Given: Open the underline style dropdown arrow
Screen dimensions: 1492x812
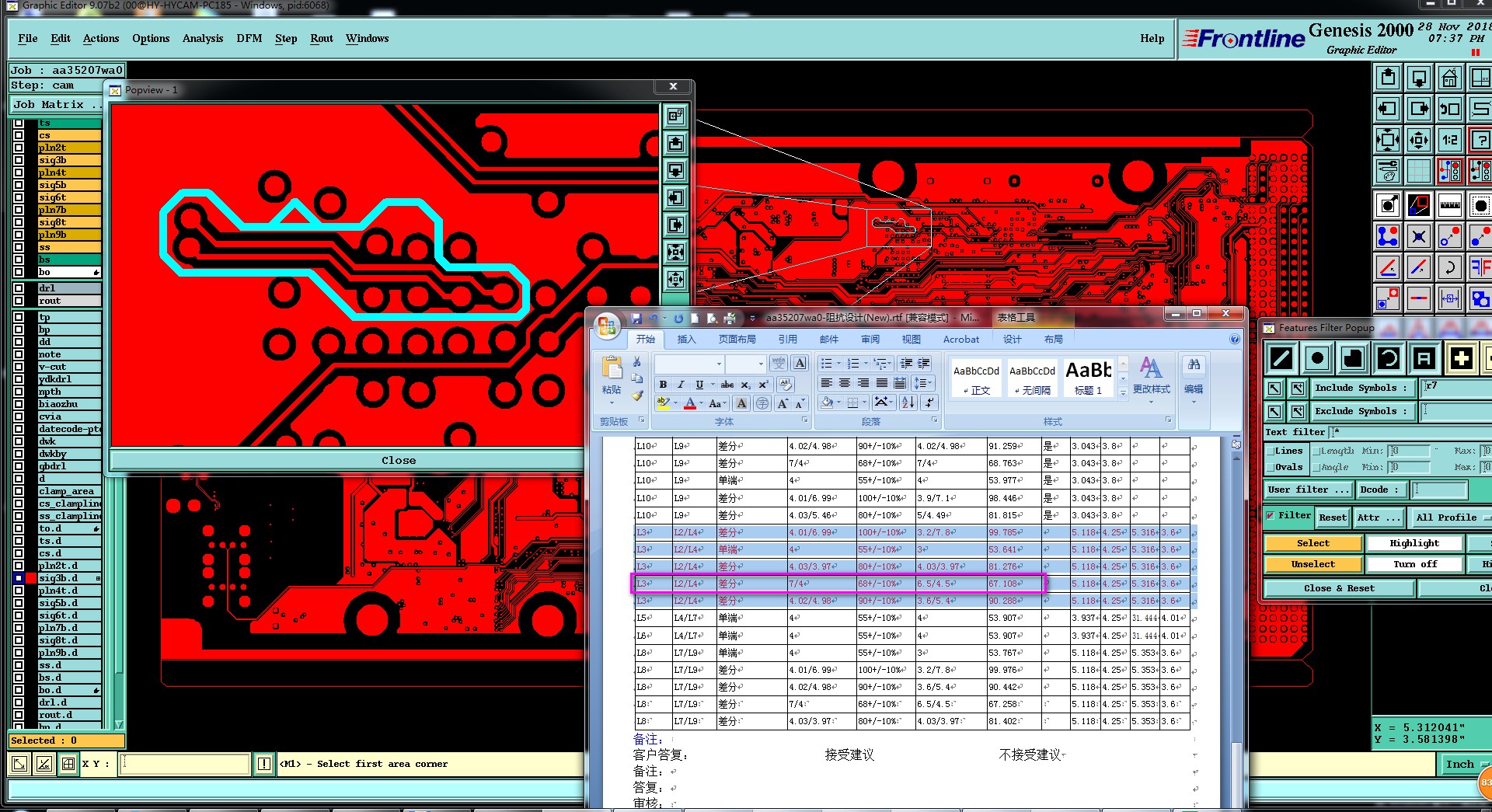Looking at the screenshot, I should point(713,384).
